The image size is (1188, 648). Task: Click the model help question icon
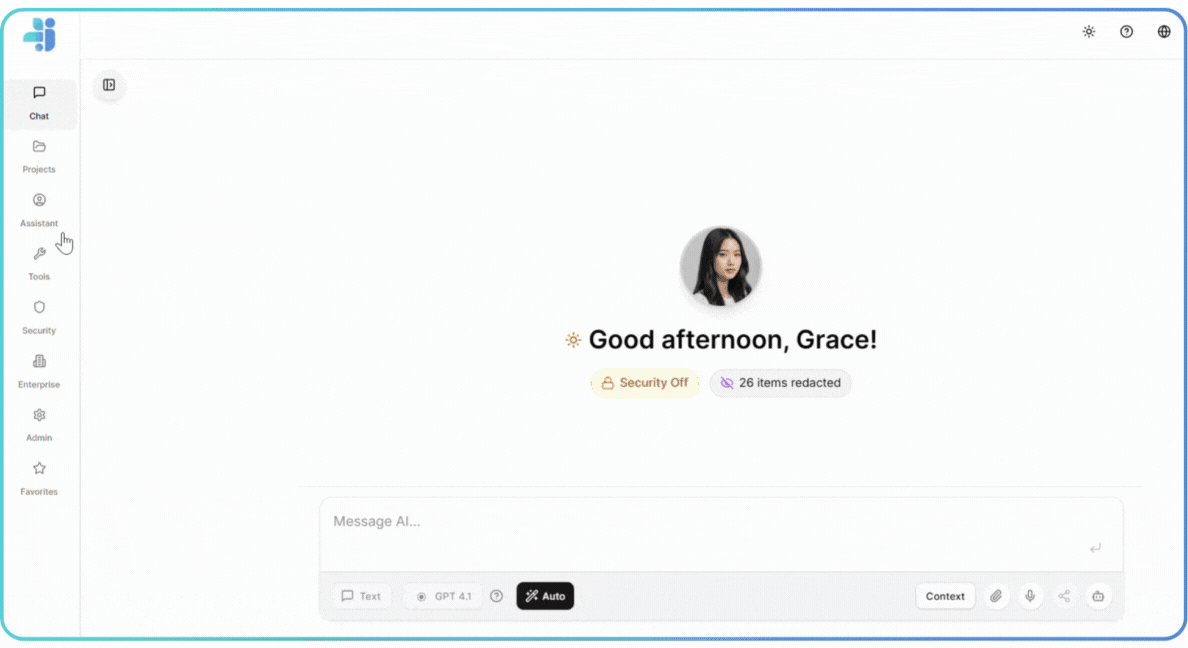pyautogui.click(x=496, y=596)
